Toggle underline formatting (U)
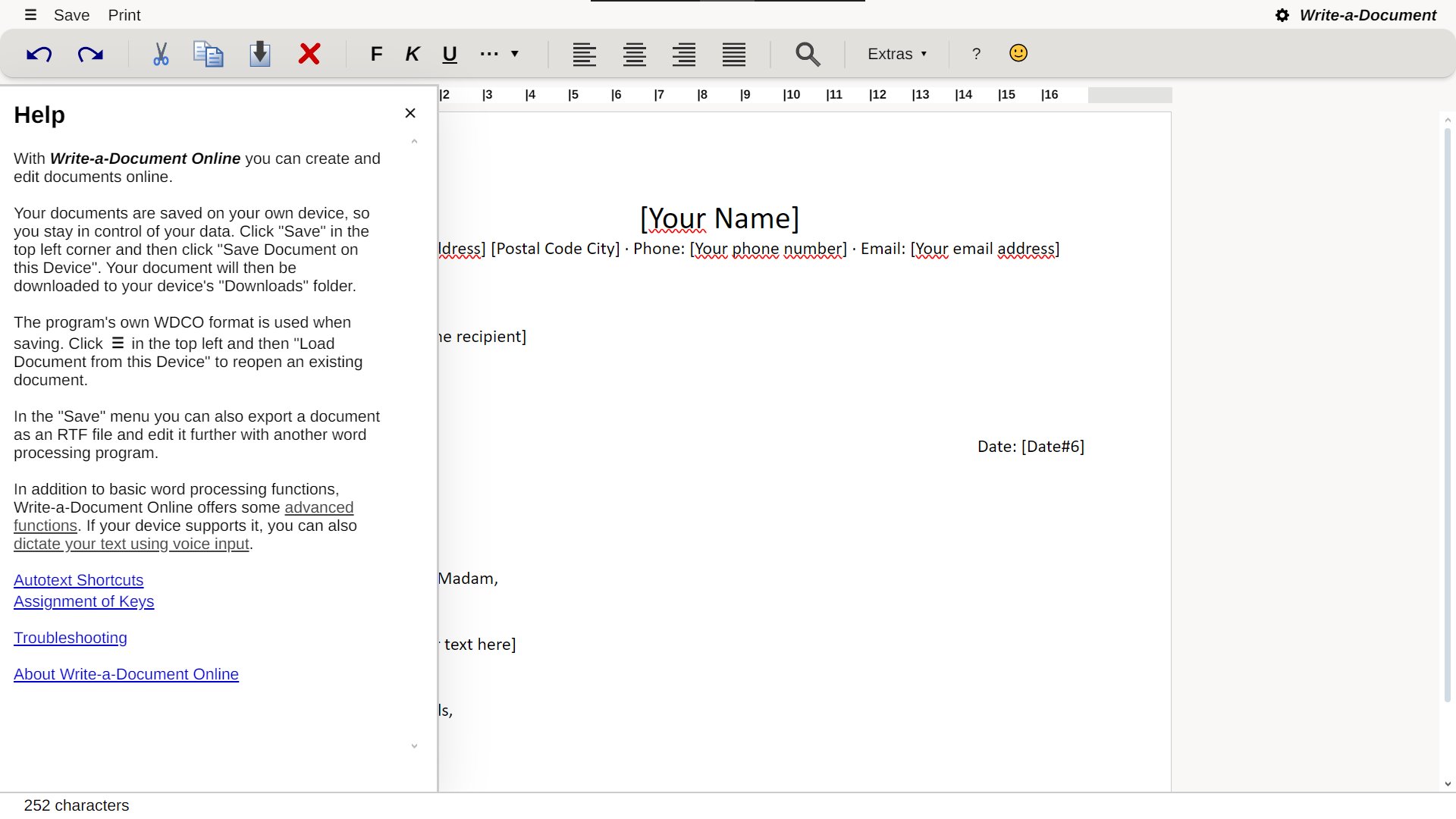Image resolution: width=1456 pixels, height=819 pixels. [x=450, y=54]
